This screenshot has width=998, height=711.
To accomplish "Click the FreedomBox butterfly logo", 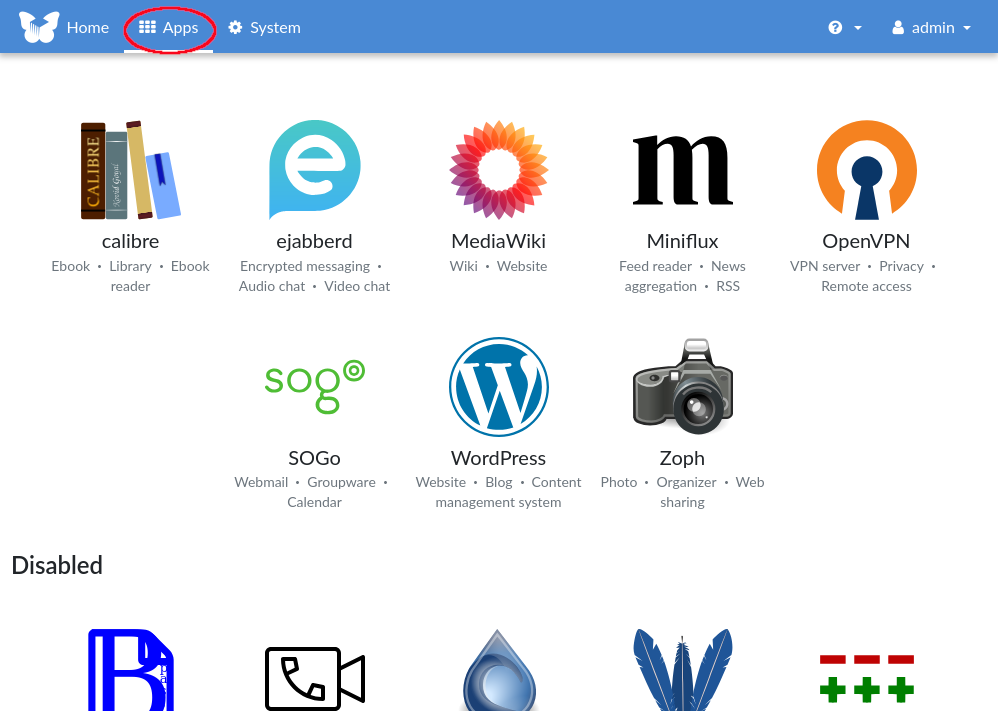I will pyautogui.click(x=39, y=27).
